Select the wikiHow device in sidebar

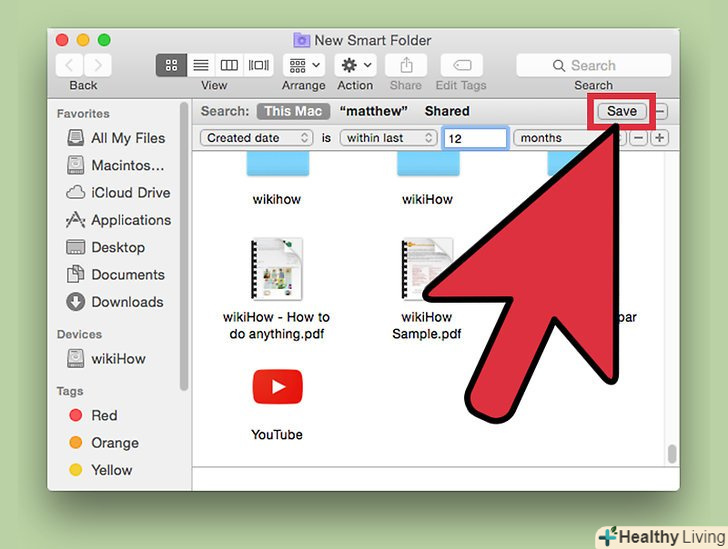pyautogui.click(x=119, y=359)
